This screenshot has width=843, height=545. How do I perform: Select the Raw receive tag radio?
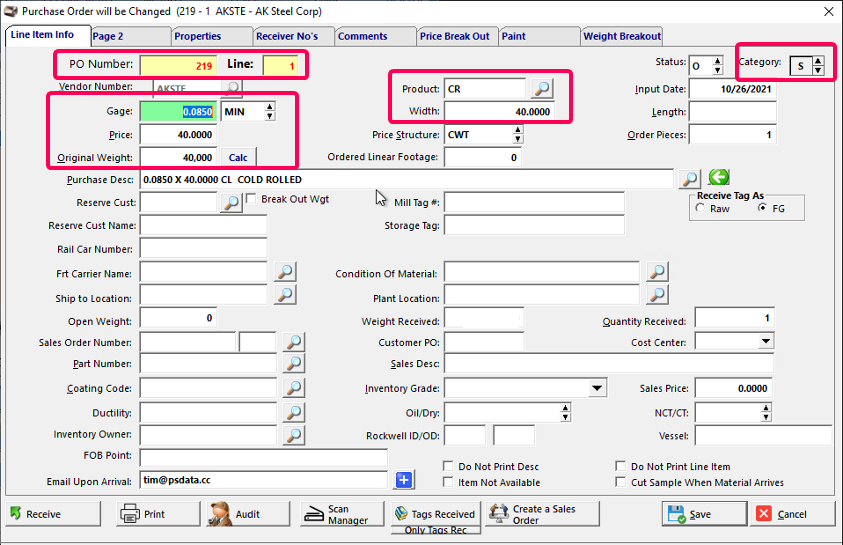[x=700, y=209]
